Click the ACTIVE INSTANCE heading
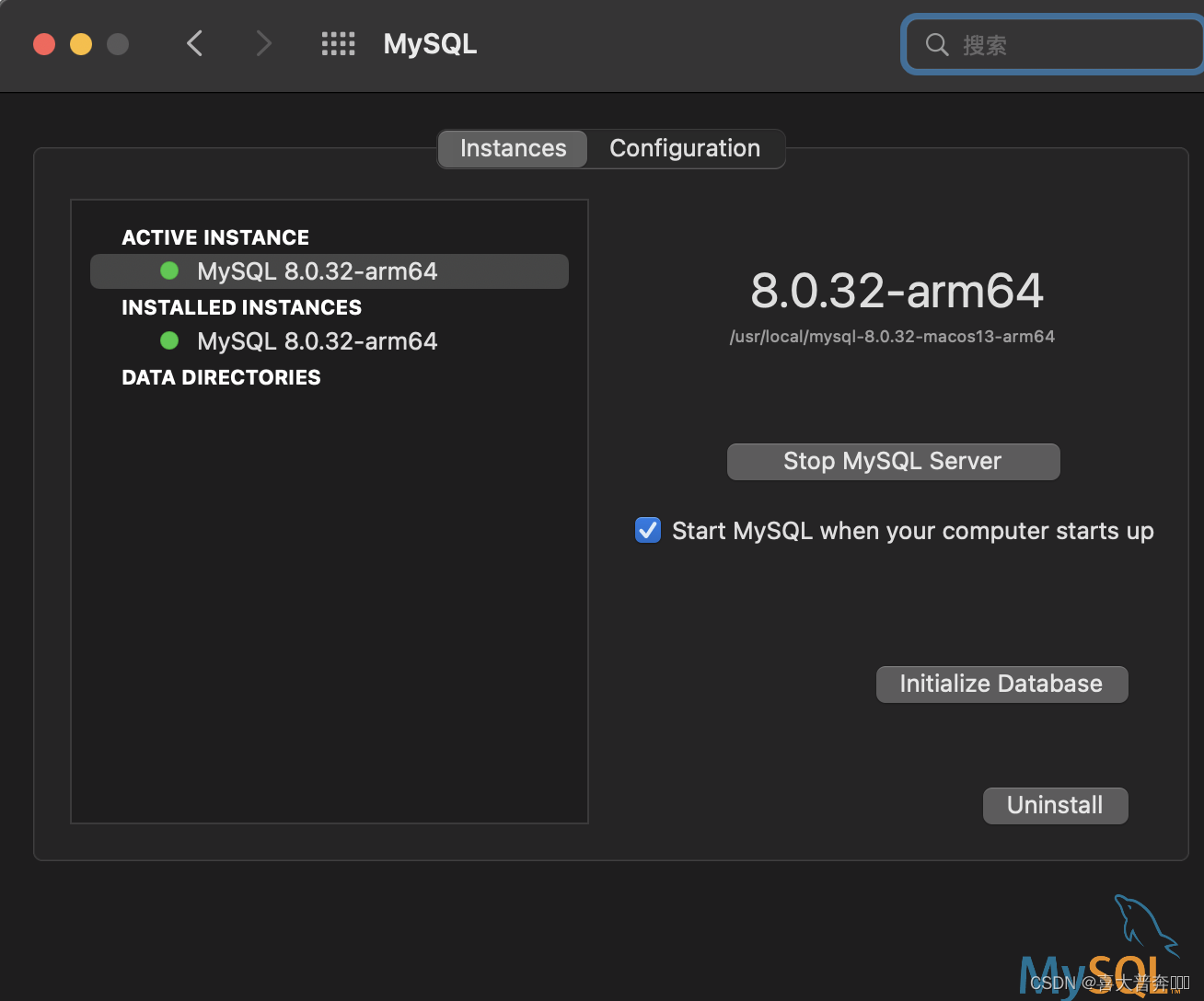 coord(215,237)
